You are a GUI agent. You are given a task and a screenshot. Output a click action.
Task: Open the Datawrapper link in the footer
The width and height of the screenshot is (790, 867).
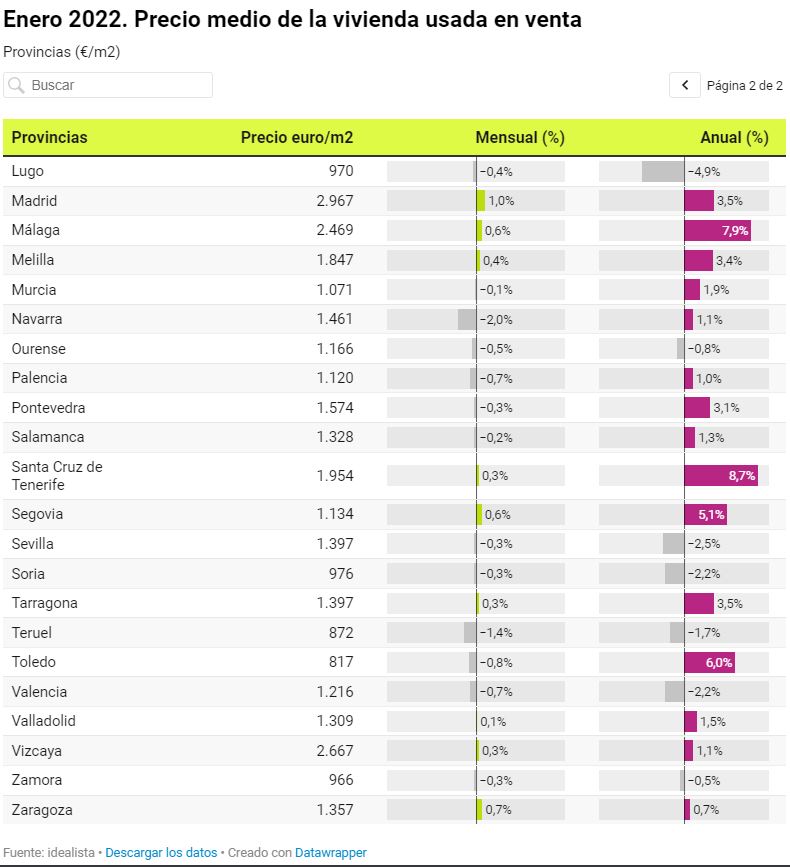pyautogui.click(x=330, y=853)
